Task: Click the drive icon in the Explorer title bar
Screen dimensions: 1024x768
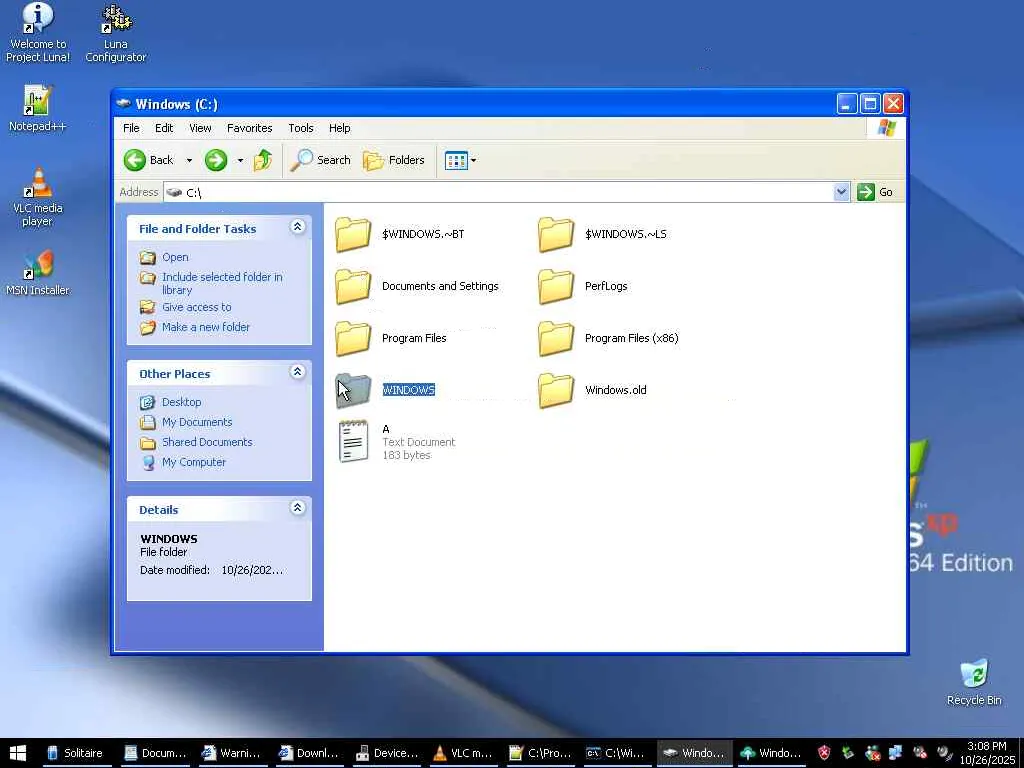Action: point(123,103)
